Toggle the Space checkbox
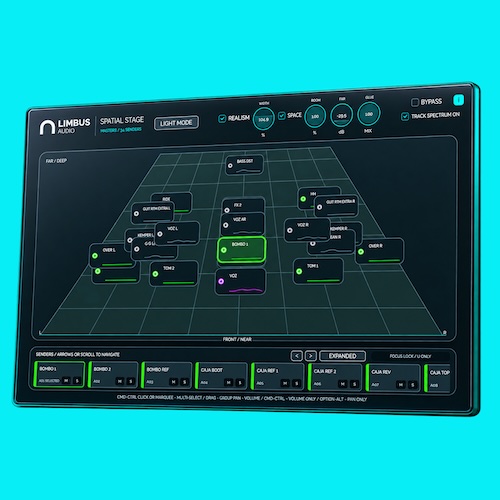 (282, 116)
